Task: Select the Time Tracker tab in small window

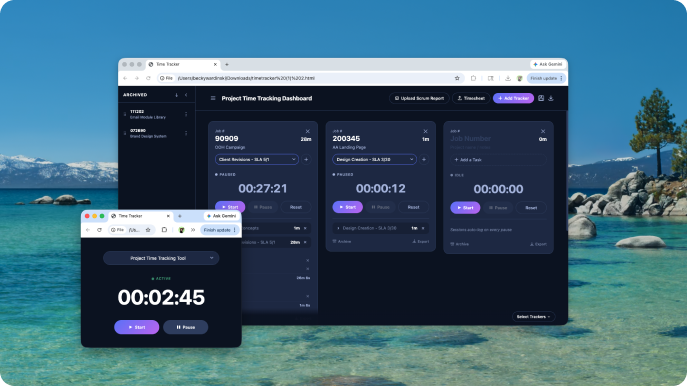Action: pos(140,216)
